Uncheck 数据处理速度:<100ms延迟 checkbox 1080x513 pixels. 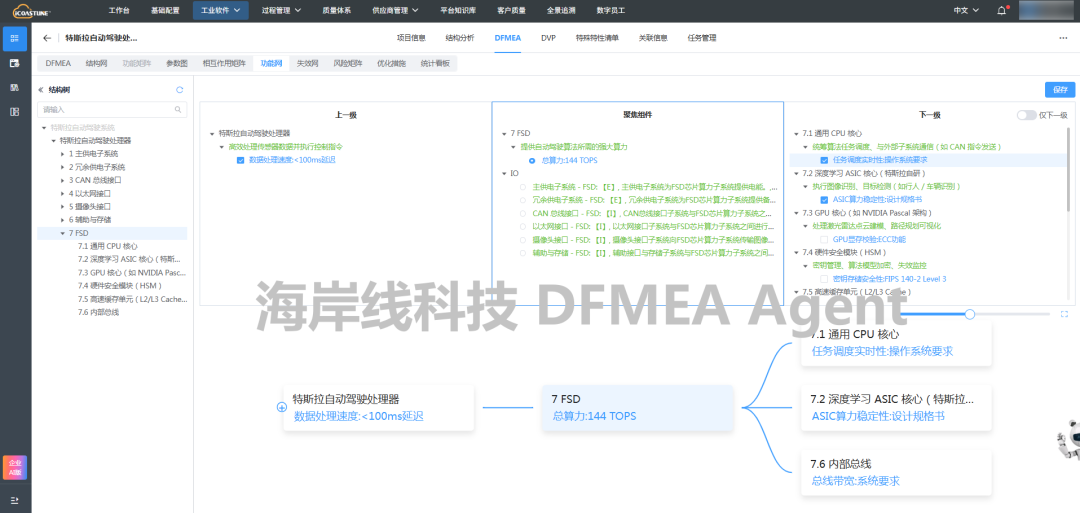point(241,159)
